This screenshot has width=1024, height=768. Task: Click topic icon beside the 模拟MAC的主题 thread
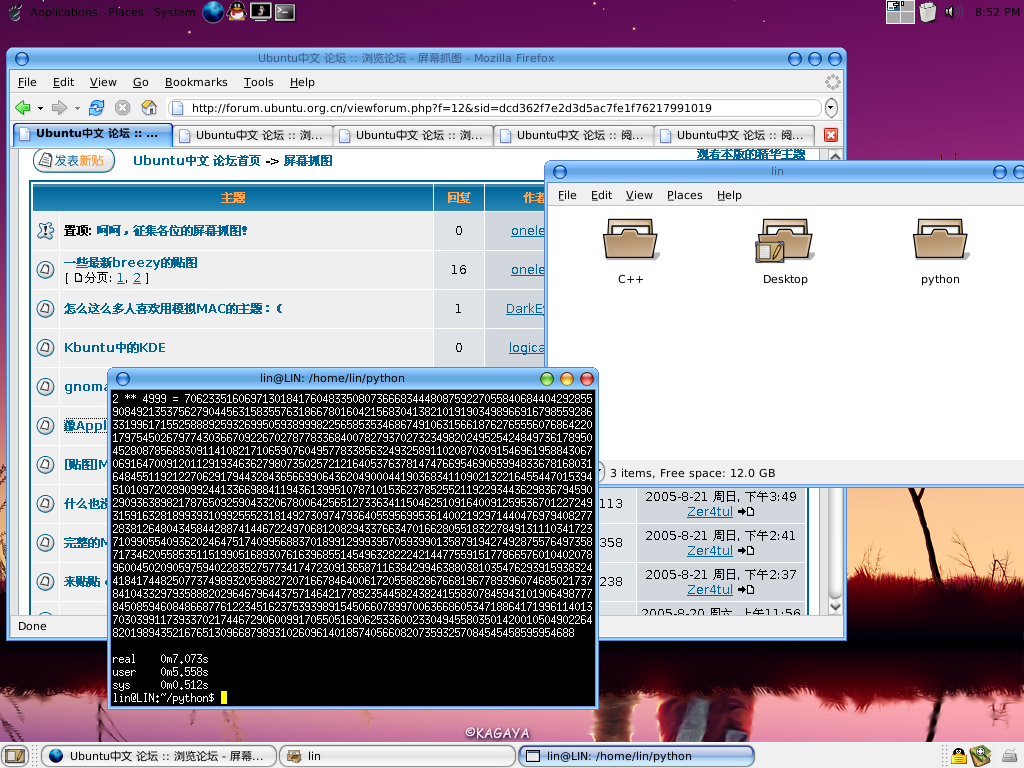45,308
